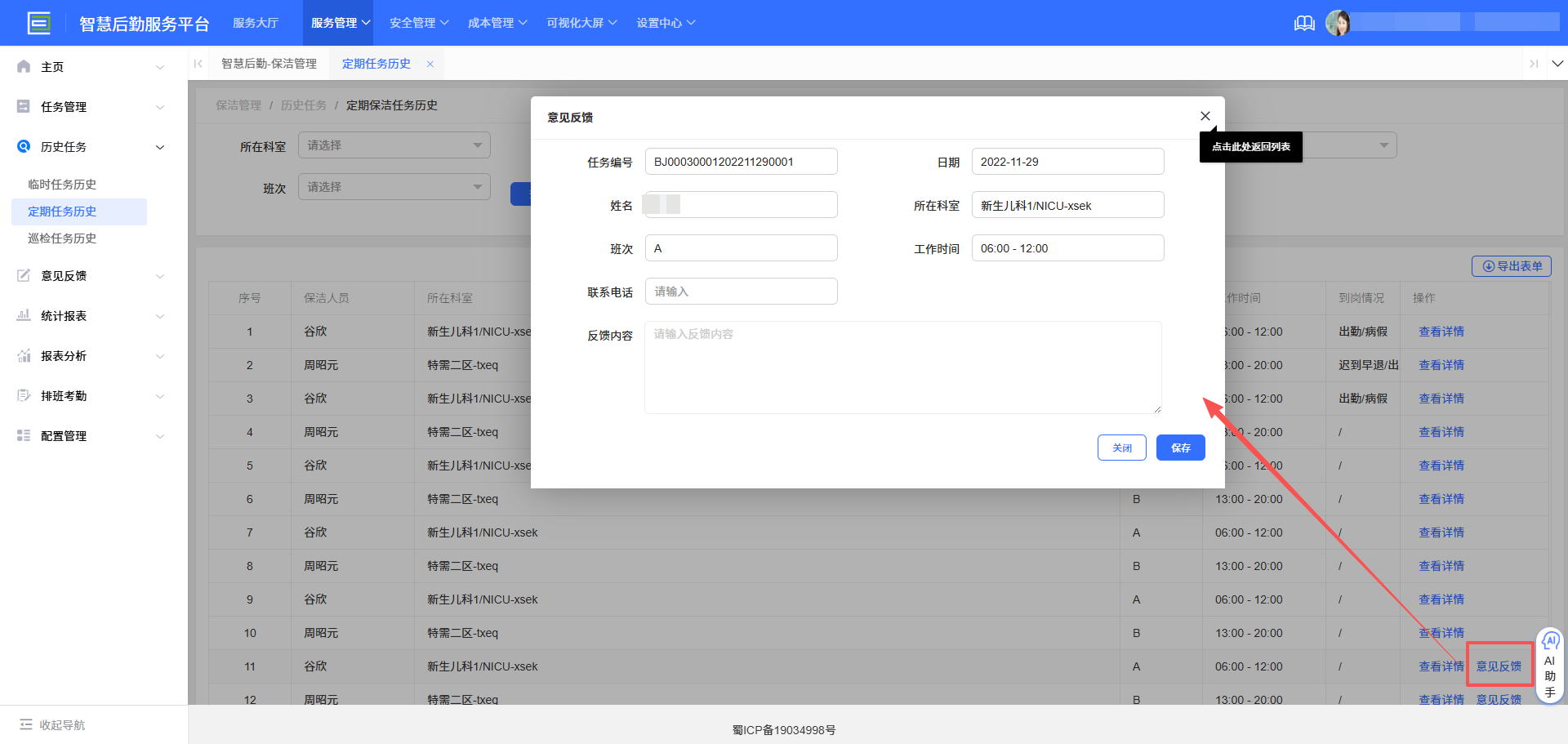Save the feedback with 保存 button

1180,447
